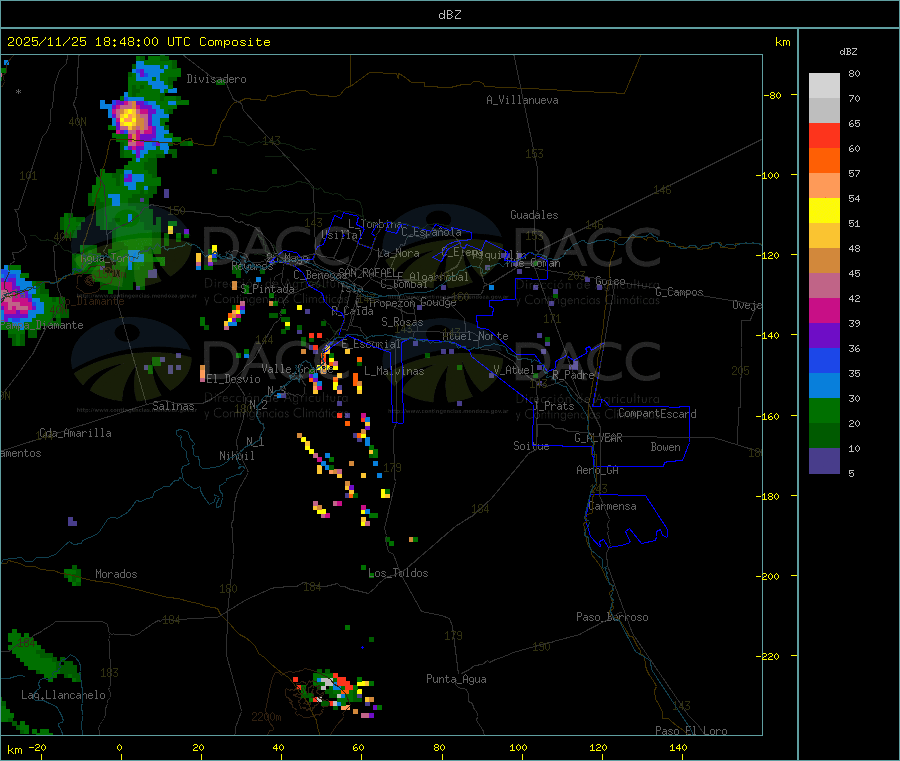The height and width of the screenshot is (761, 900).
Task: Click the yellow 54 dBZ legend swatch
Action: click(x=824, y=211)
